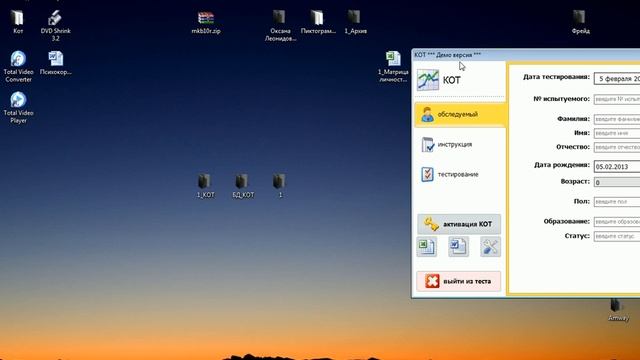Switch to the тестирование tab
This screenshot has height=360, width=640.
tap(460, 174)
